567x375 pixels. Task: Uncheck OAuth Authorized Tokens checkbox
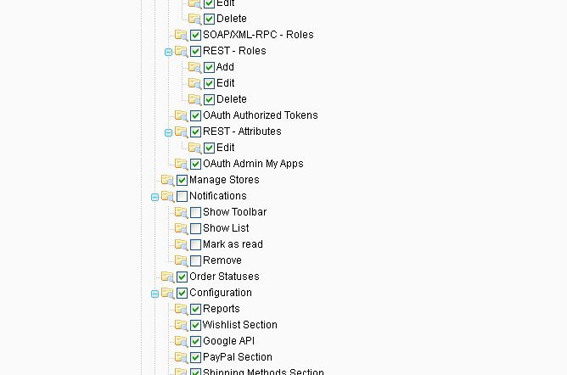tap(195, 116)
